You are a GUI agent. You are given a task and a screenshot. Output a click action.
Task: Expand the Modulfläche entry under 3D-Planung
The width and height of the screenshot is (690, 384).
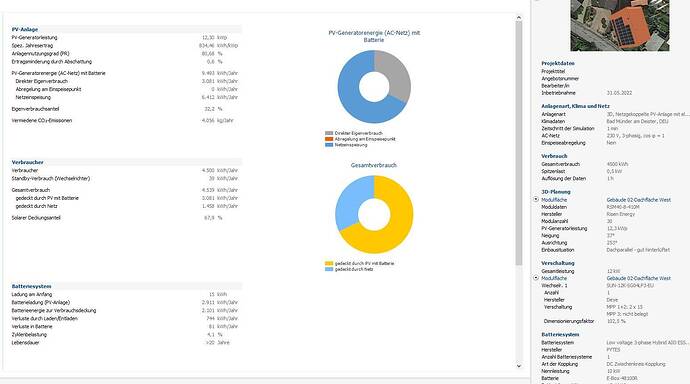point(536,199)
